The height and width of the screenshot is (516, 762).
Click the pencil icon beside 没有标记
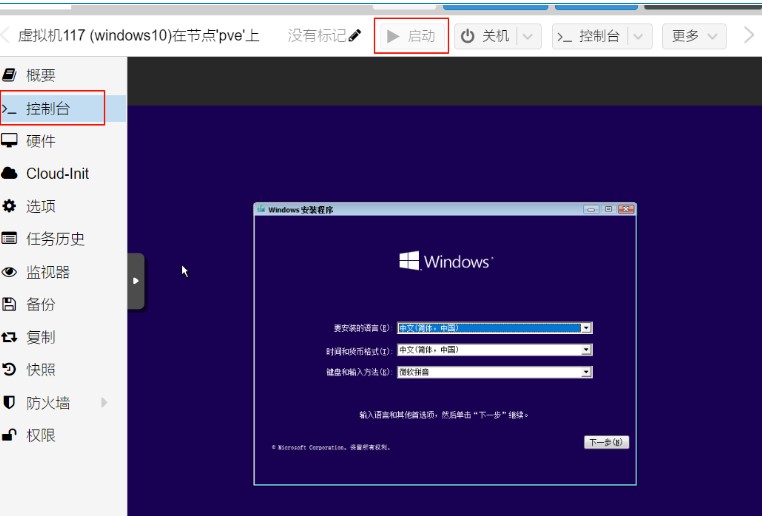tap(355, 36)
